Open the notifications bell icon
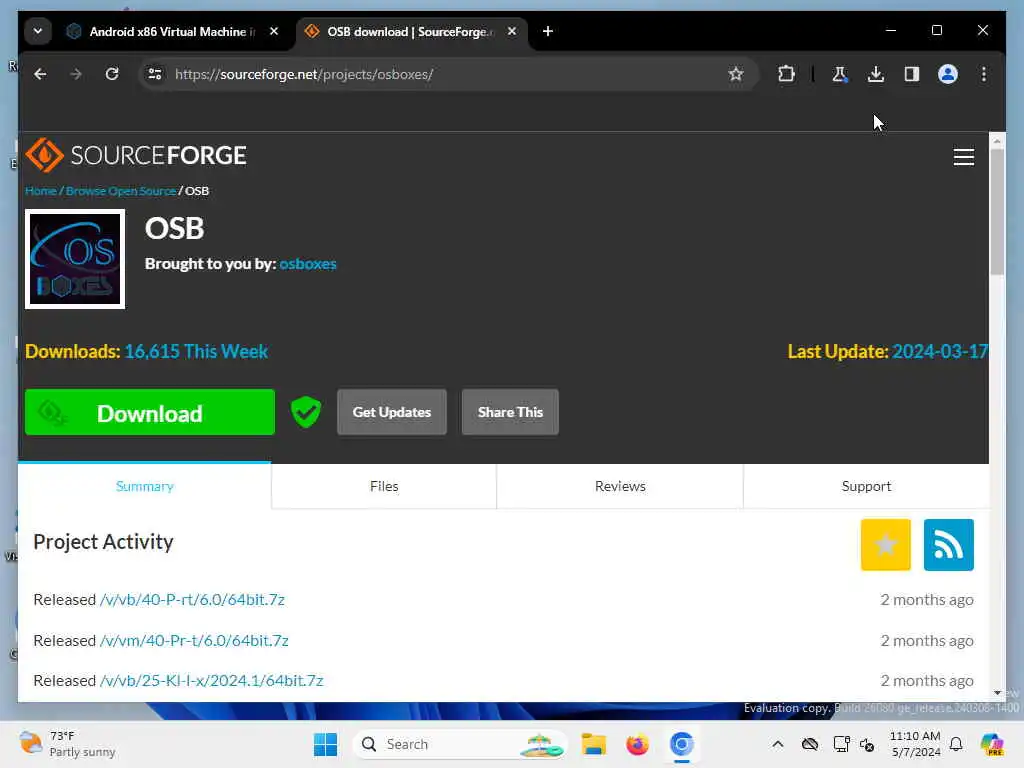 coord(956,744)
